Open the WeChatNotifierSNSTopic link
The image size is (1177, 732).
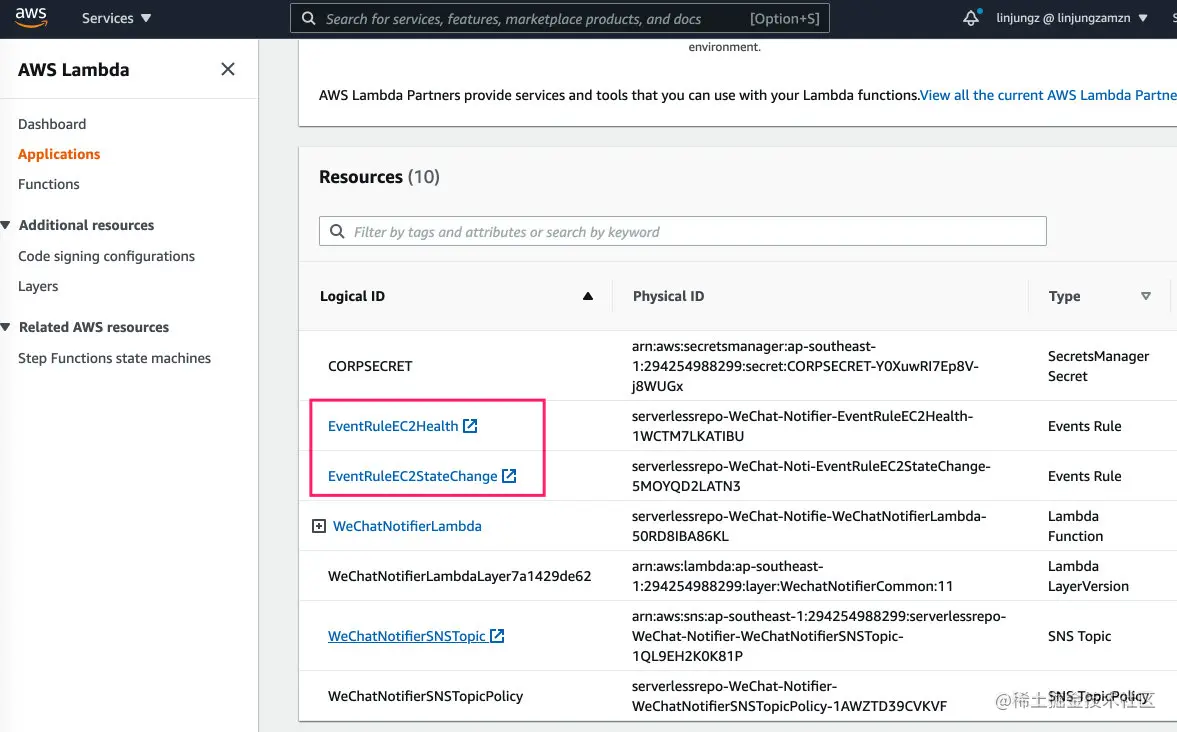pos(407,636)
